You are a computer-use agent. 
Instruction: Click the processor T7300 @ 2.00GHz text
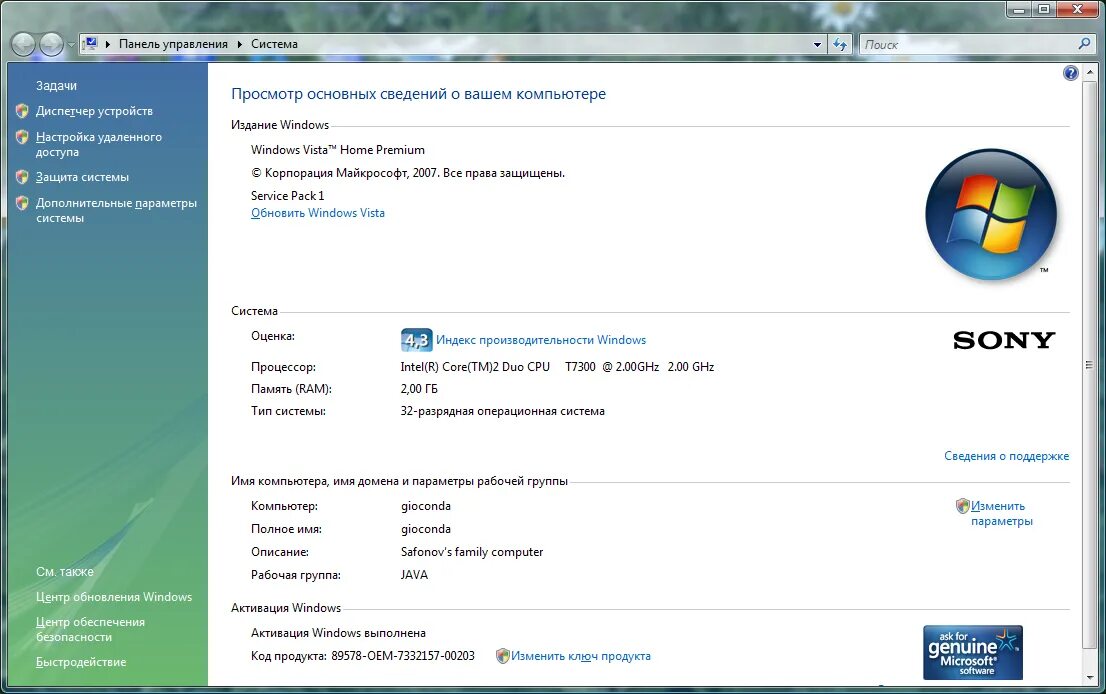(x=612, y=367)
